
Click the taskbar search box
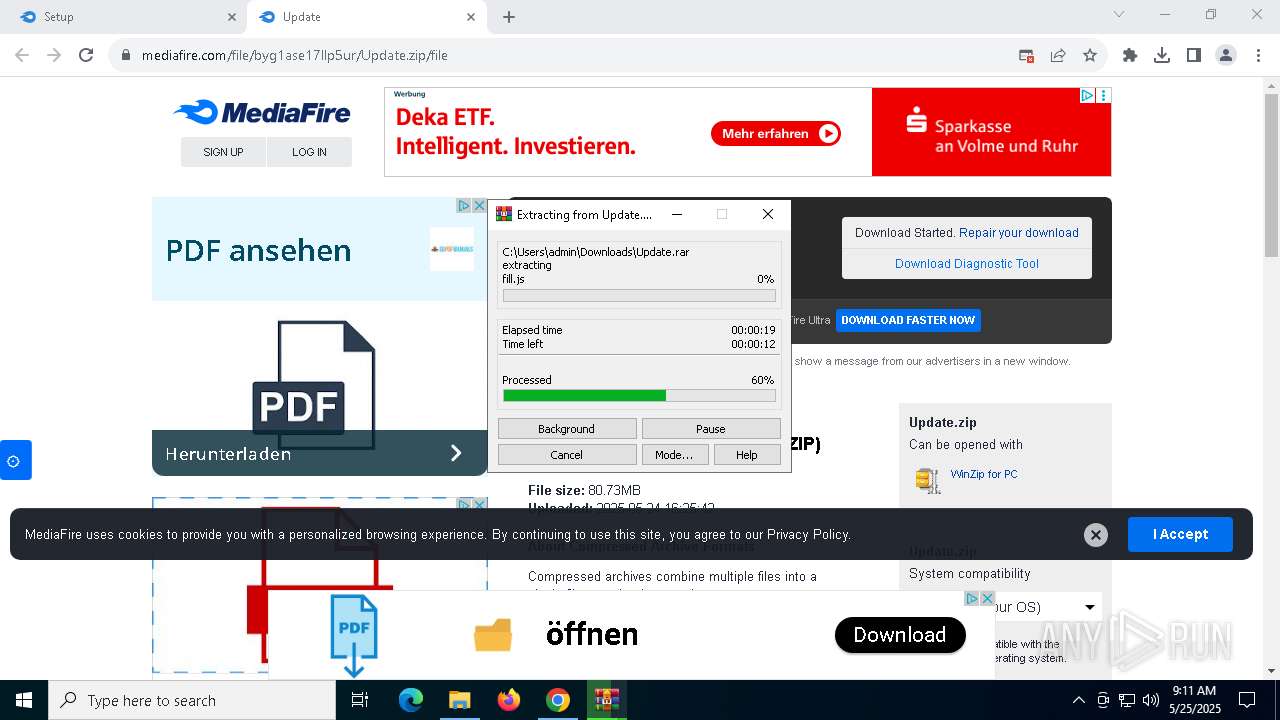192,700
